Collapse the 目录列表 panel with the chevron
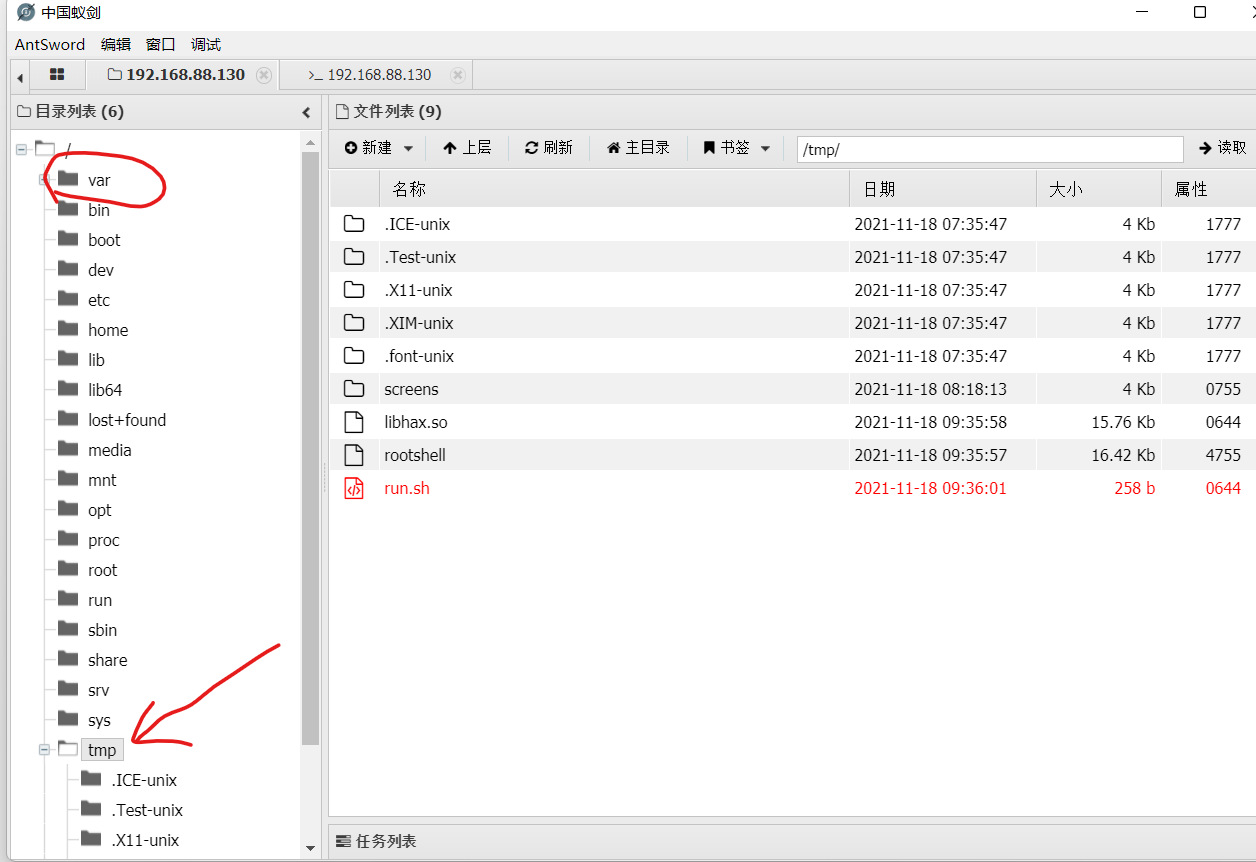Viewport: 1256px width, 862px height. [306, 112]
